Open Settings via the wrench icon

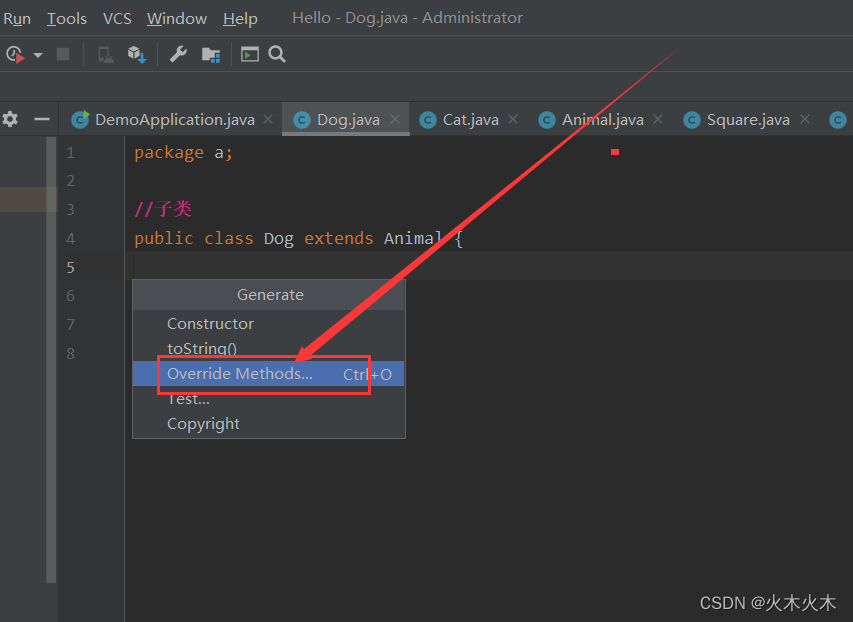coord(178,54)
